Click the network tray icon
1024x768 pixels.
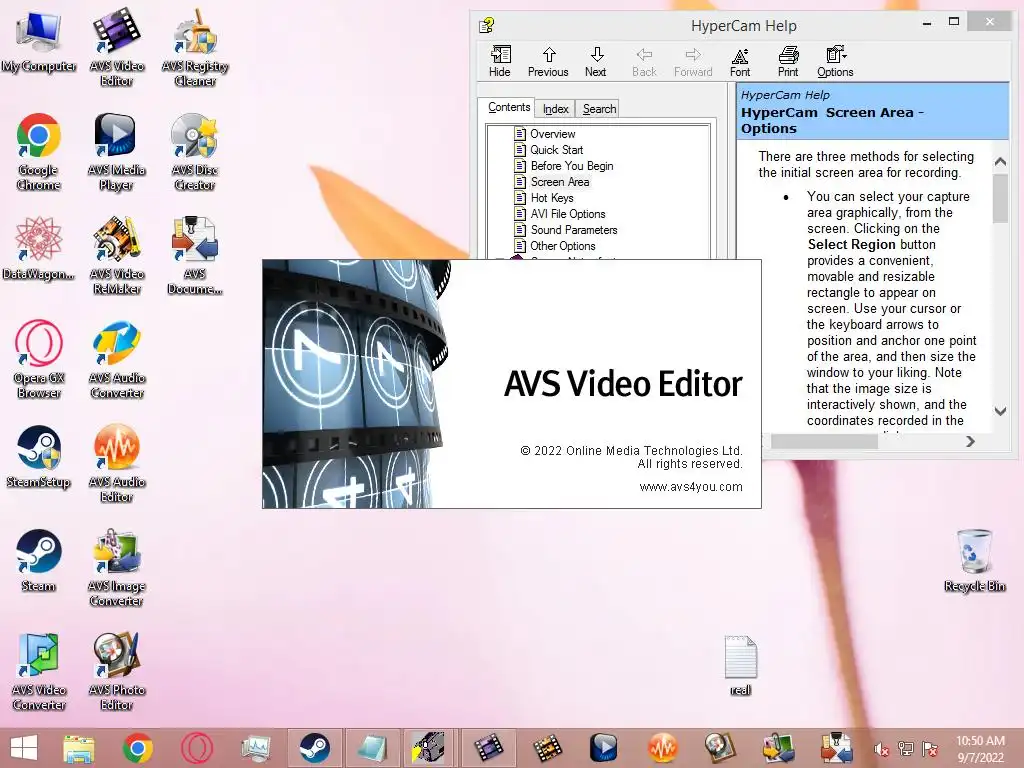pyautogui.click(x=905, y=749)
